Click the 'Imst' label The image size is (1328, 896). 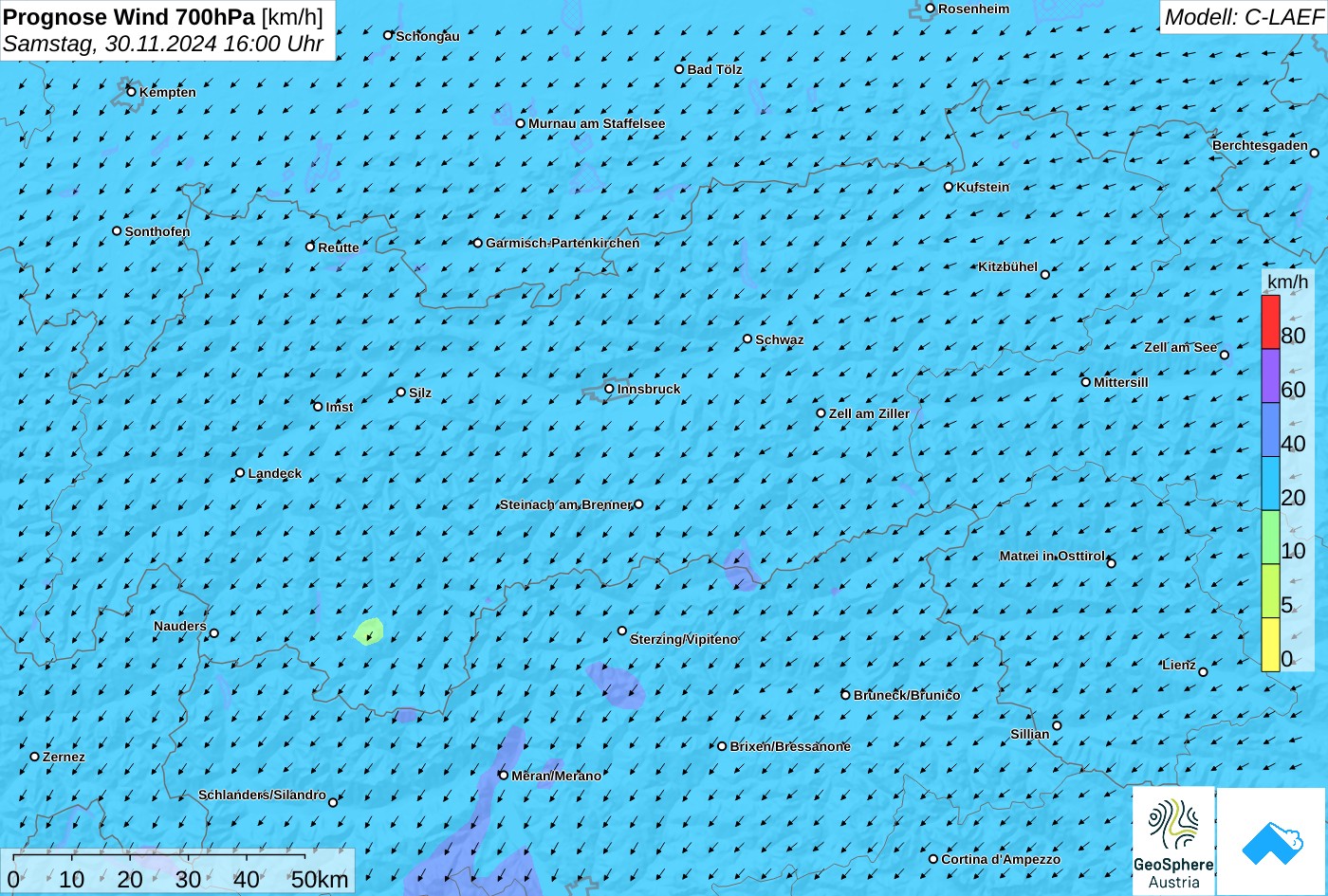[x=340, y=408]
